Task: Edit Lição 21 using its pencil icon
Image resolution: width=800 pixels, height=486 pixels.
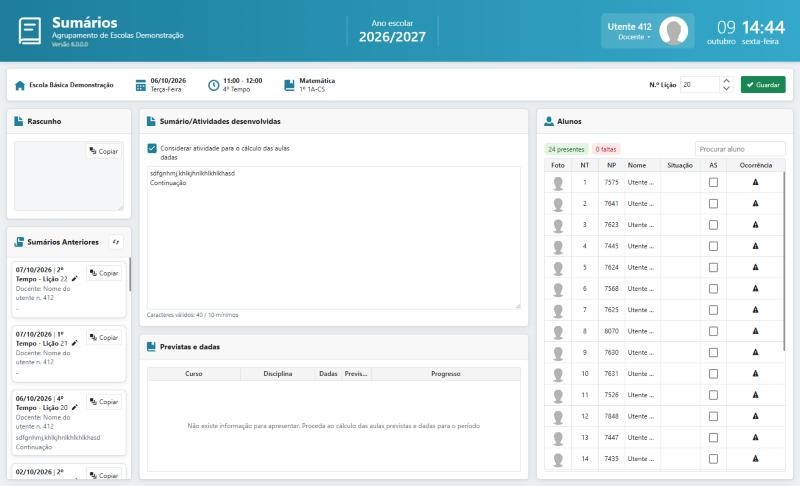Action: pos(74,343)
